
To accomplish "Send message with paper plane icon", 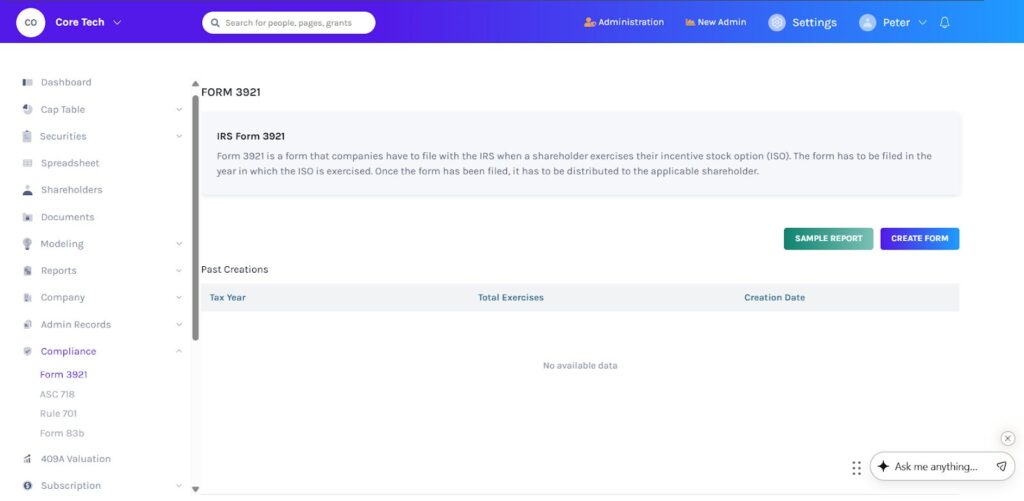I will [1001, 466].
